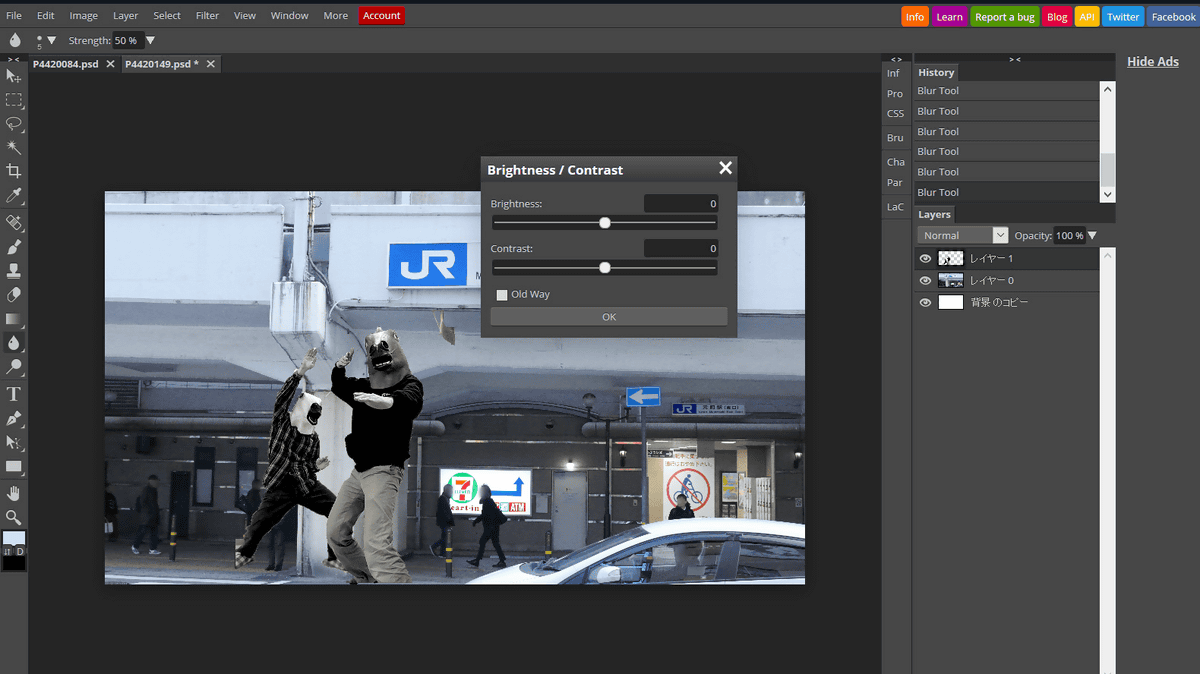Select the Zoom tool

(14, 517)
